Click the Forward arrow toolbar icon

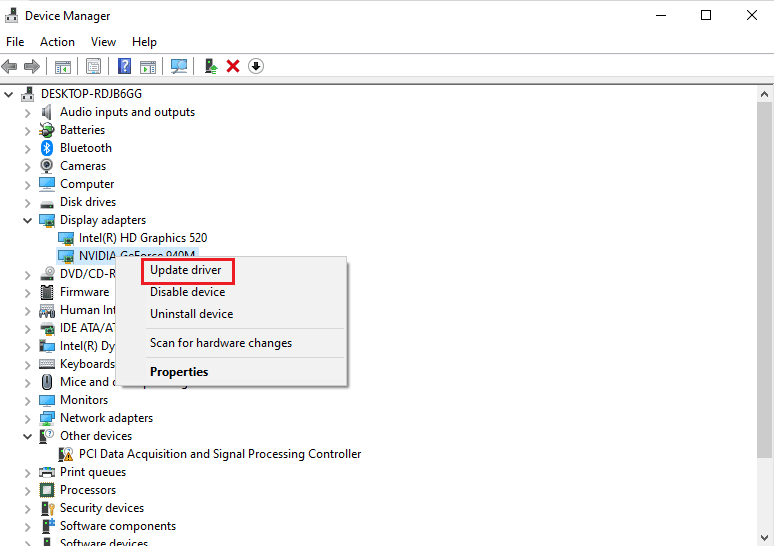[x=32, y=66]
